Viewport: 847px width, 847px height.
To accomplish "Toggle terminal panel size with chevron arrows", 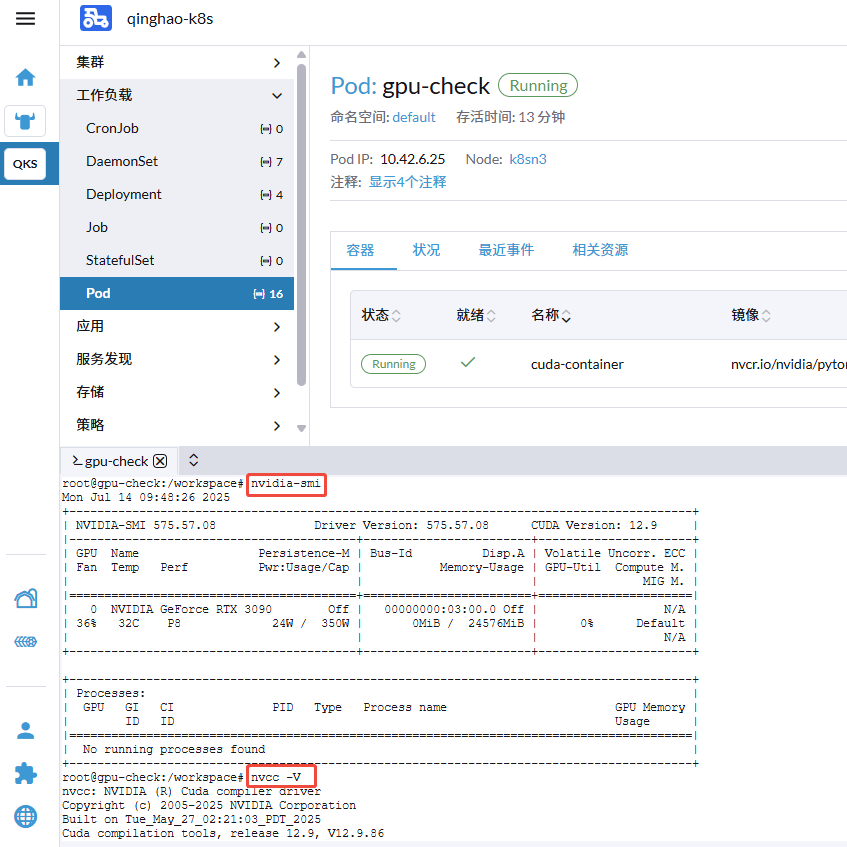I will pos(194,460).
